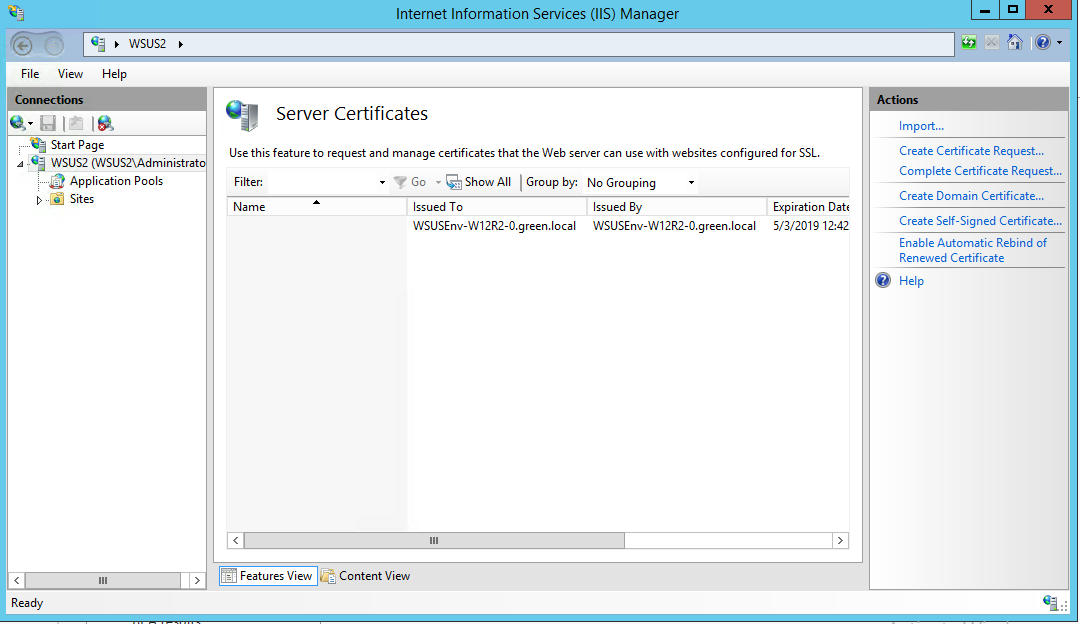This screenshot has height=624, width=1080.
Task: Click the Show All button label
Action: 488,182
